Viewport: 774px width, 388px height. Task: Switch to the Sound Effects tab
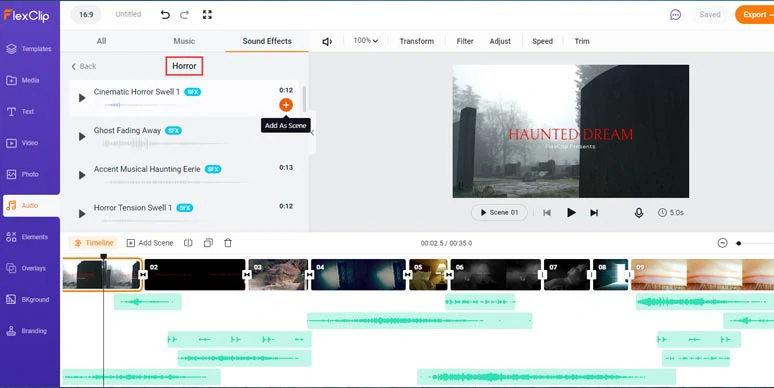pyautogui.click(x=267, y=41)
